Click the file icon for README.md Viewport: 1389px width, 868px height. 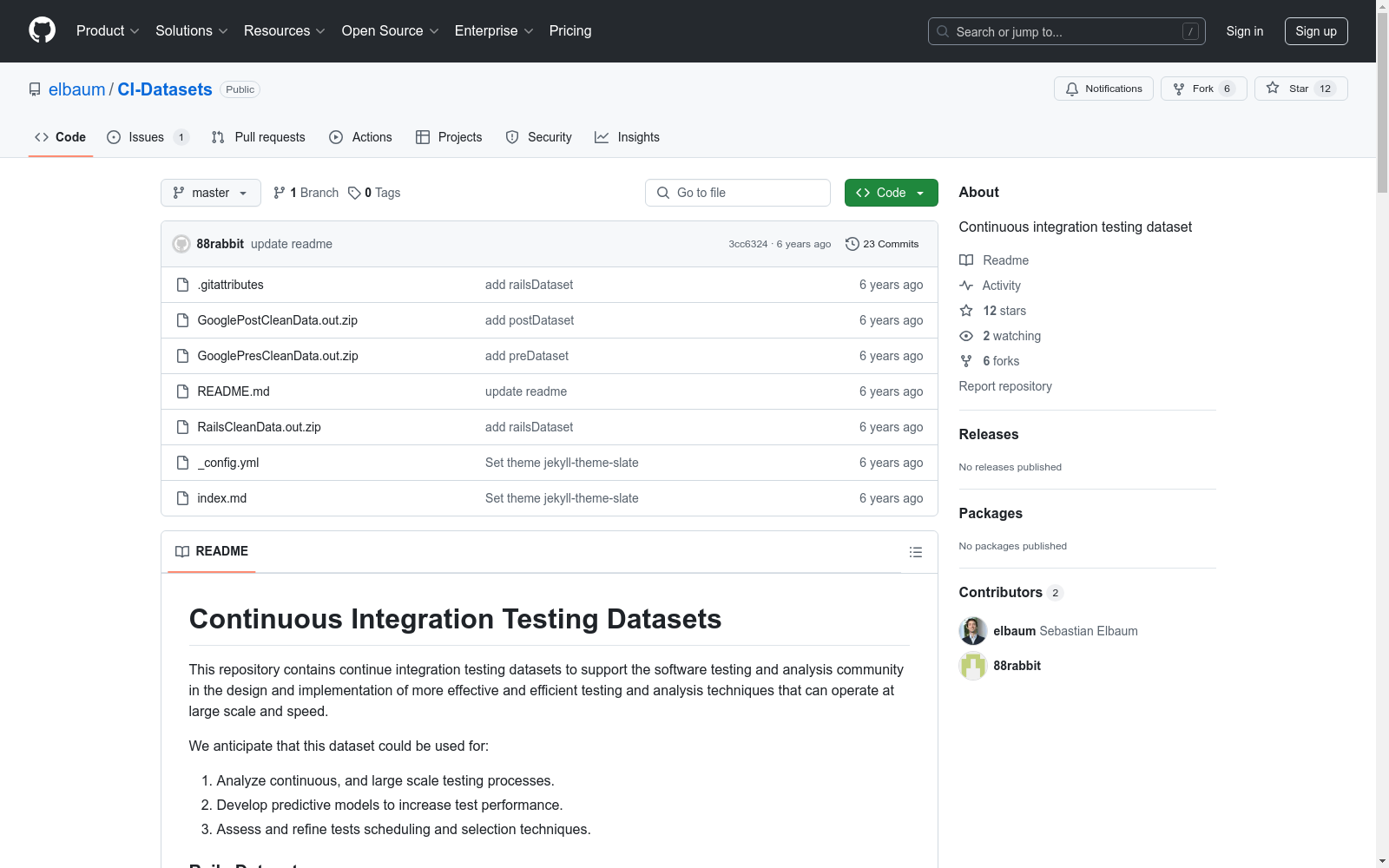(x=182, y=391)
